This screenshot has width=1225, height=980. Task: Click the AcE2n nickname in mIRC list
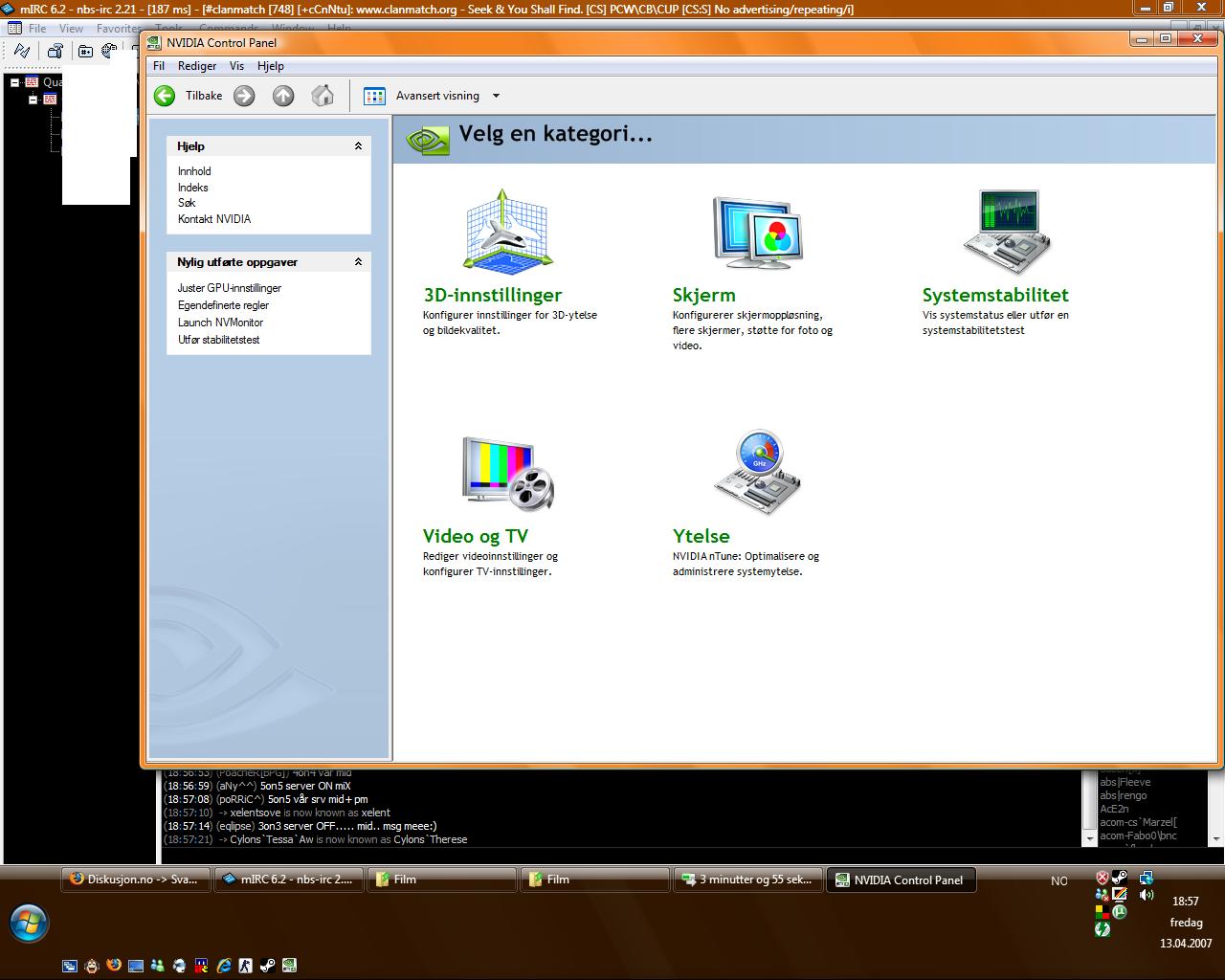click(1114, 809)
